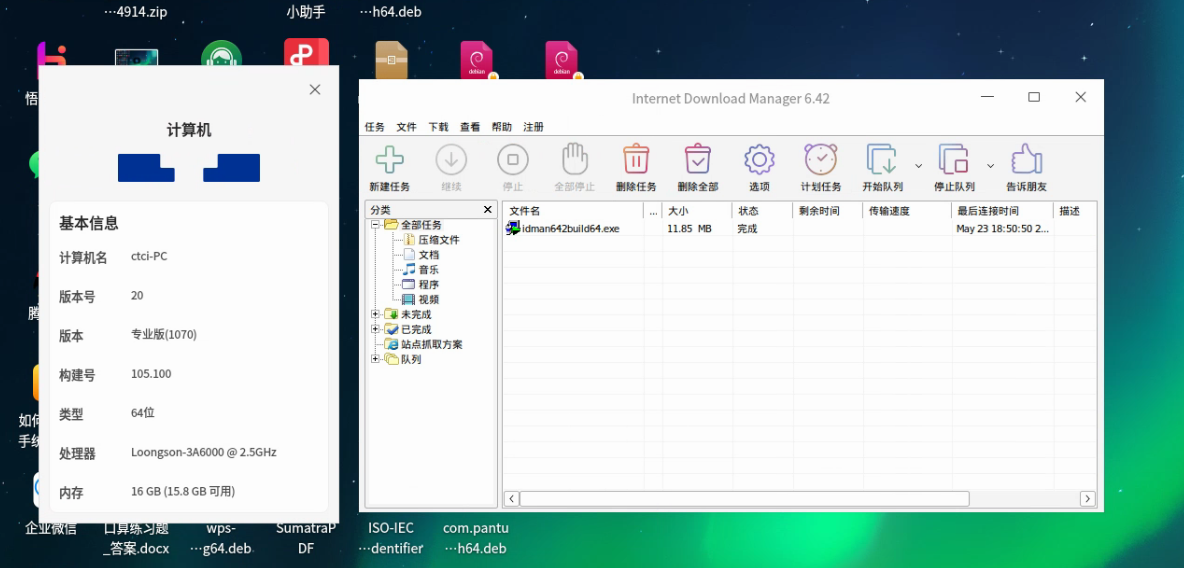Screen dimensions: 1184x568
Task: Click the Stop (停止) toolbar icon
Action: point(513,160)
